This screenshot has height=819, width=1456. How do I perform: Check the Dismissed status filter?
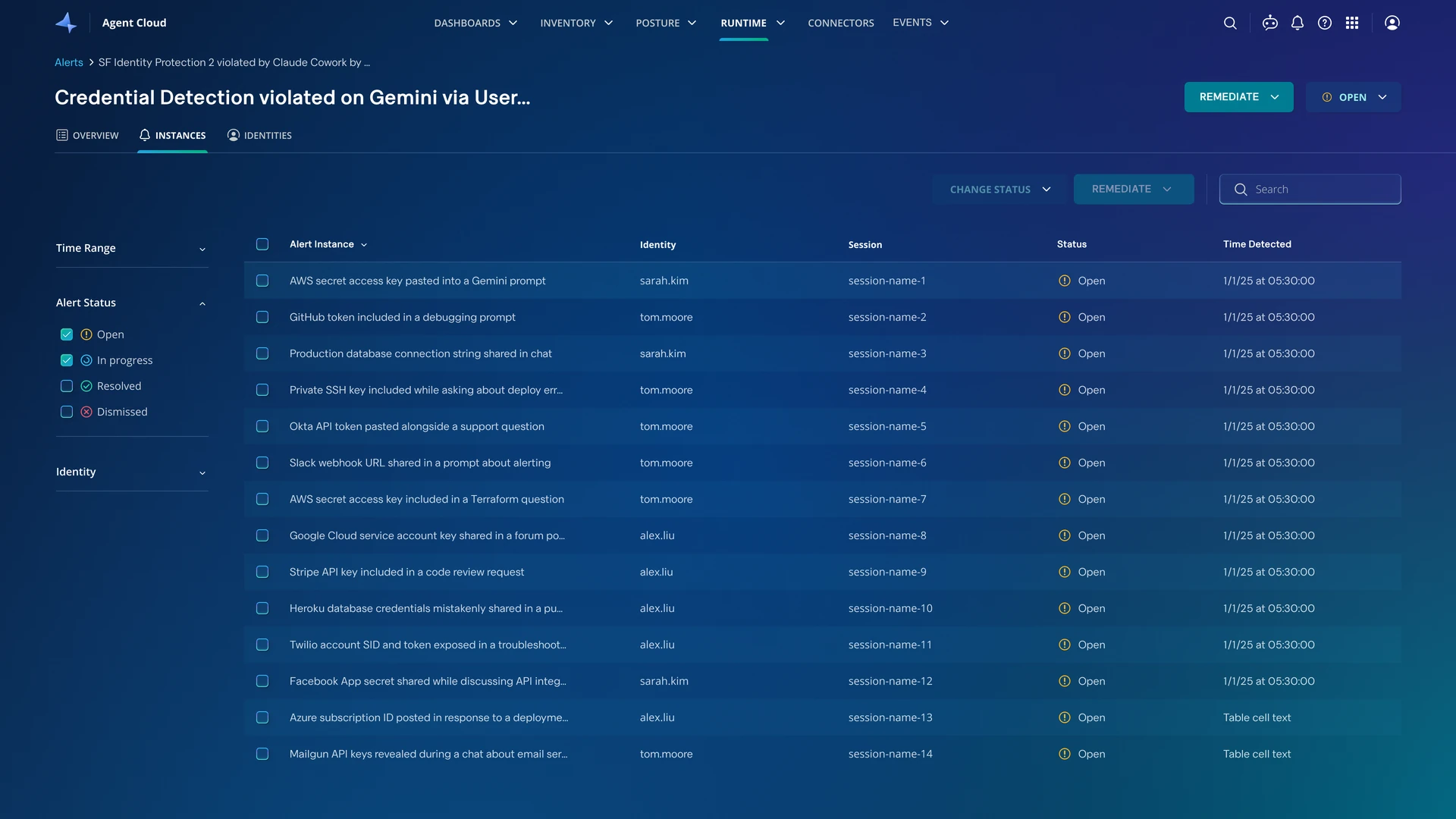pyautogui.click(x=67, y=412)
